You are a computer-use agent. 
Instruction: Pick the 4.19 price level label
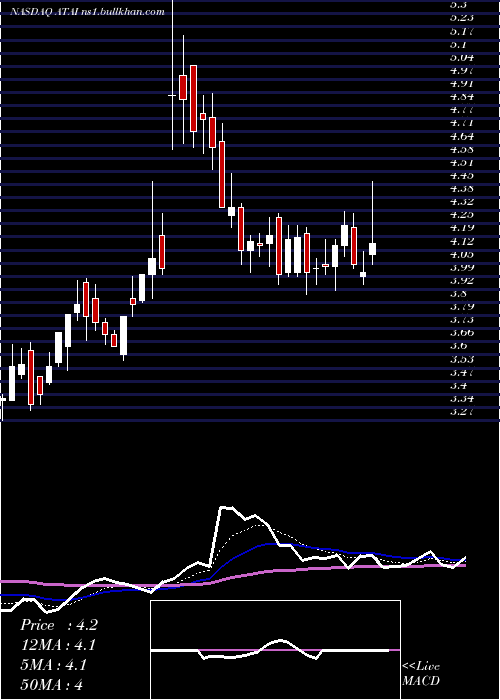pos(462,228)
